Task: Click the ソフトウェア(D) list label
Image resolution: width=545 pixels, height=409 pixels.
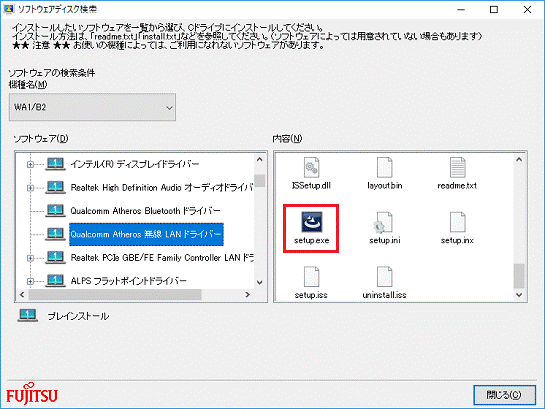Action: tap(41, 139)
